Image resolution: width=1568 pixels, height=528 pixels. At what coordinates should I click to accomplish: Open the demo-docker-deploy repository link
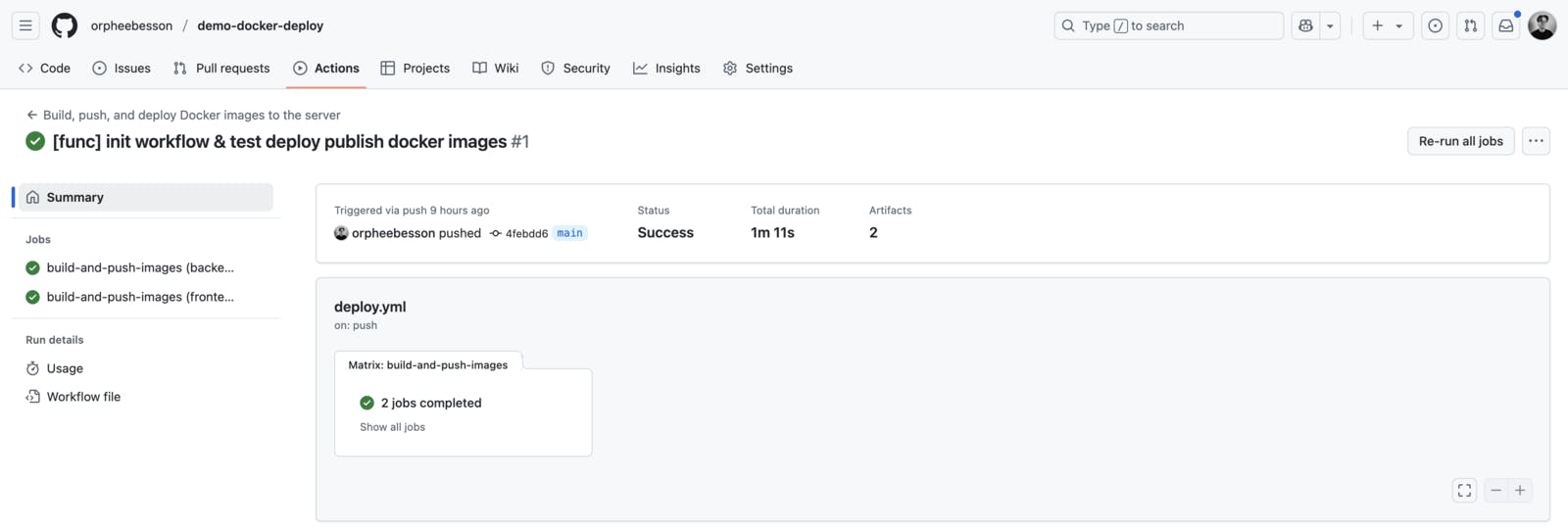coord(260,25)
